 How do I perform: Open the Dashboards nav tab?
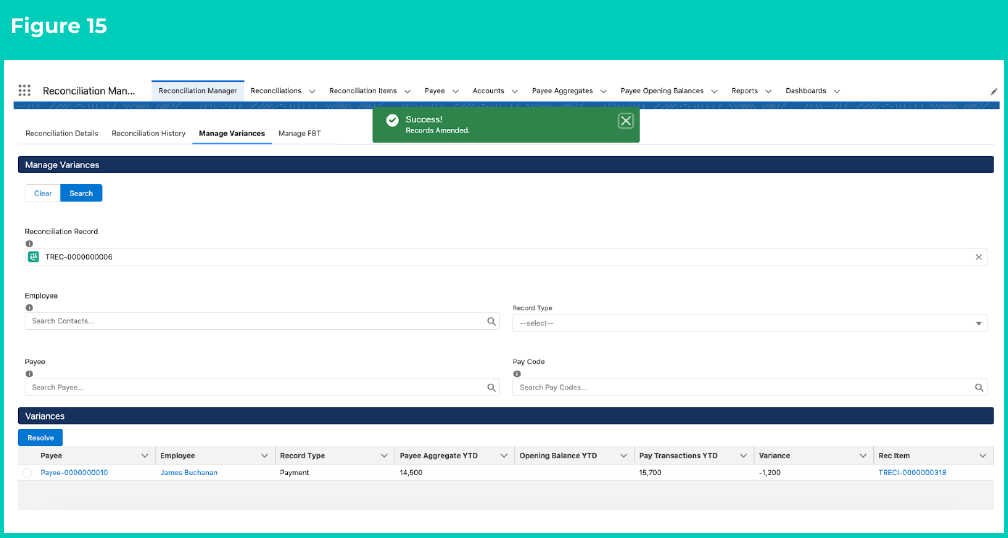click(x=806, y=91)
